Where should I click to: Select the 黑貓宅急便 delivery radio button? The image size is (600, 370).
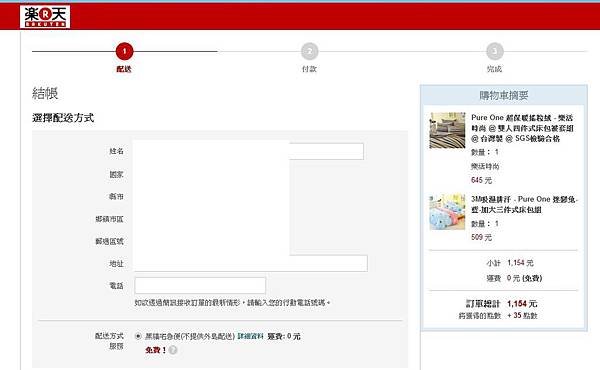138,336
